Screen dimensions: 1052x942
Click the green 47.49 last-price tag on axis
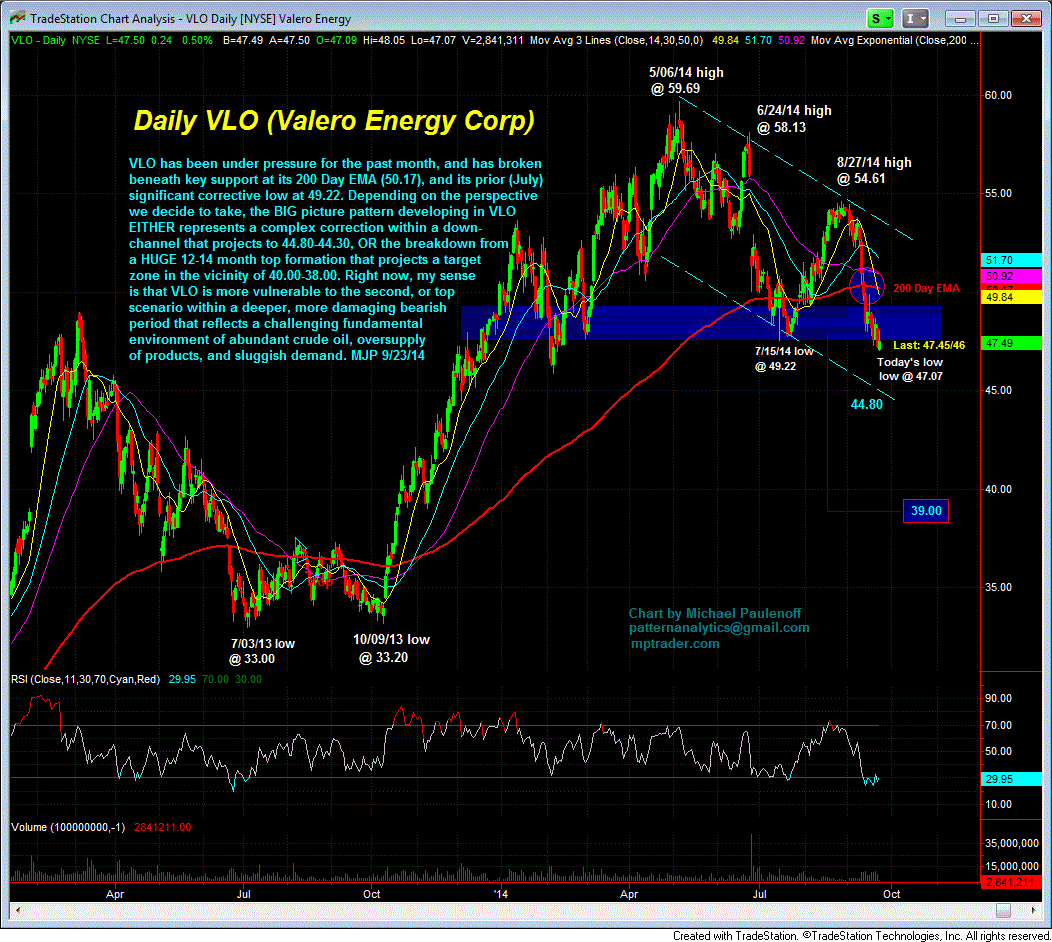pyautogui.click(x=1012, y=344)
